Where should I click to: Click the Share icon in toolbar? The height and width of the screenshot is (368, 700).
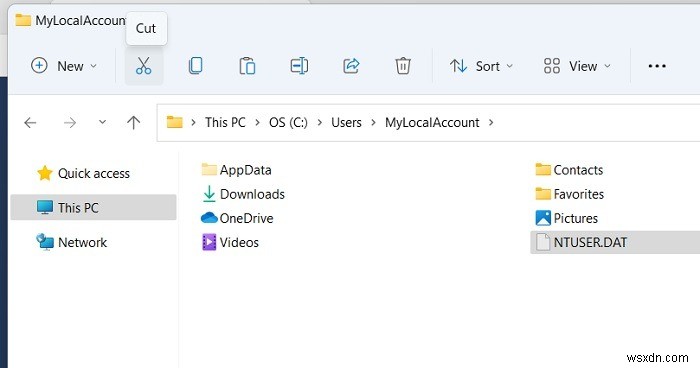351,66
